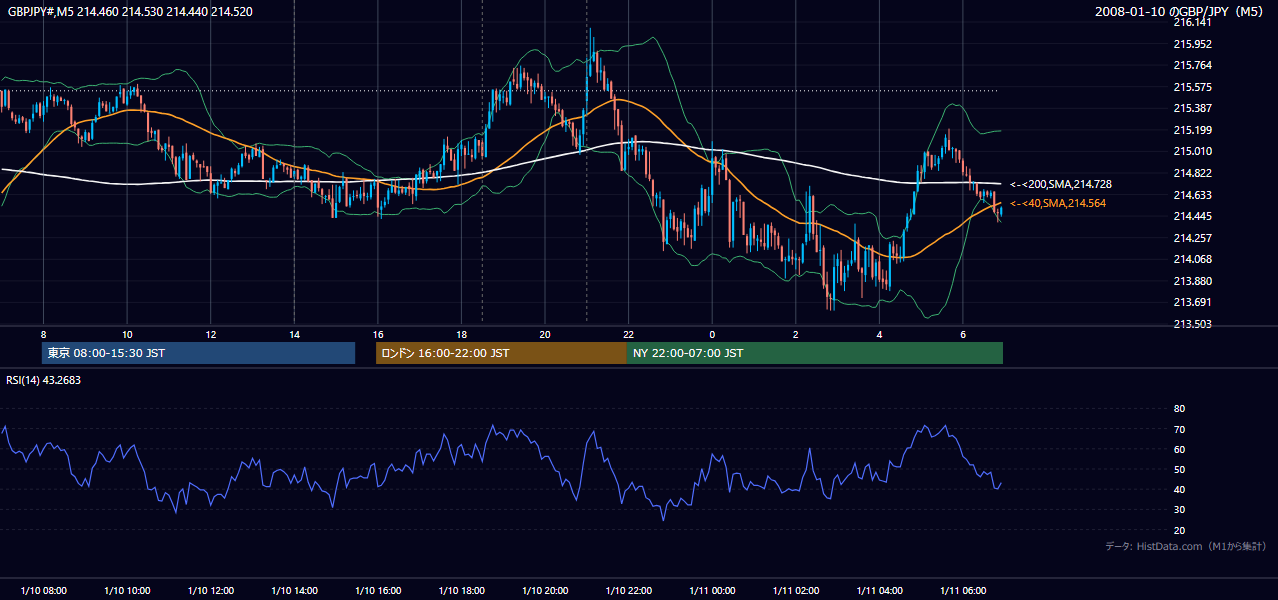This screenshot has height=600, width=1278.
Task: Click price axis value 214.445
Action: 1192,216
